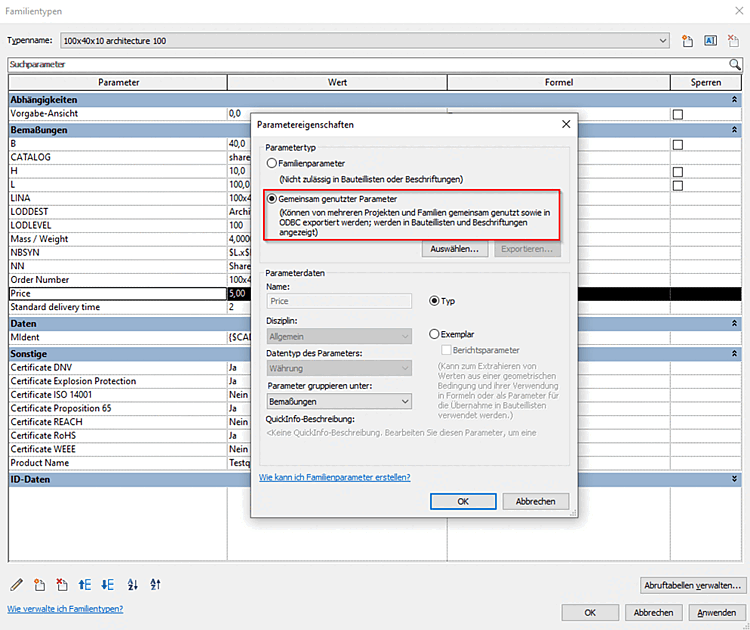Viewport: 750px width, 630px height.
Task: Click the move parameter down icon
Action: coord(108,585)
